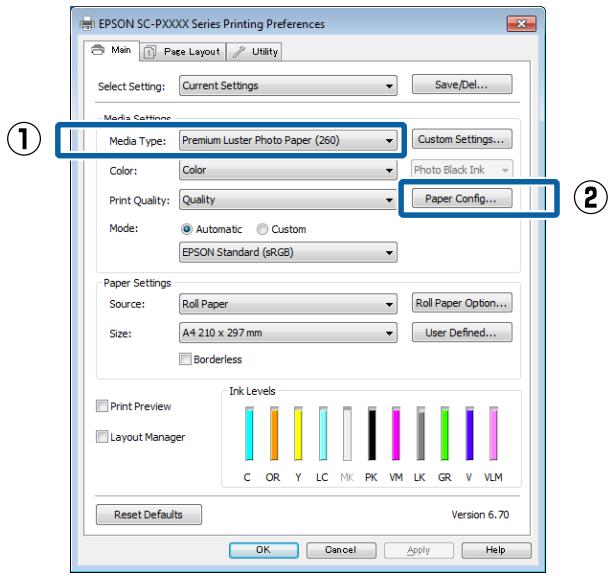This screenshot has height=578, width=609.
Task: Click the Paper Settings group label
Action: 137,283
